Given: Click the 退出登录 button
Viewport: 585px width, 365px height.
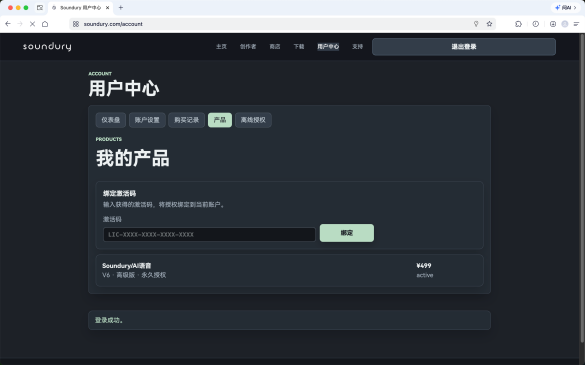Looking at the screenshot, I should pyautogui.click(x=464, y=47).
